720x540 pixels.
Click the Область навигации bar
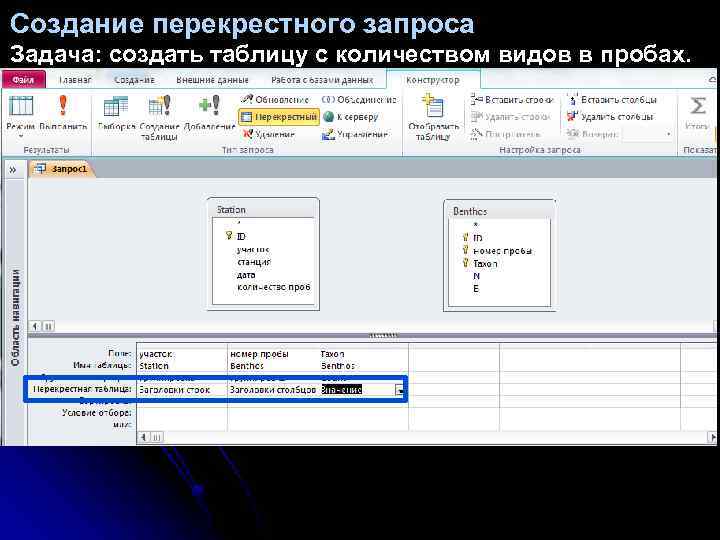pyautogui.click(x=16, y=317)
